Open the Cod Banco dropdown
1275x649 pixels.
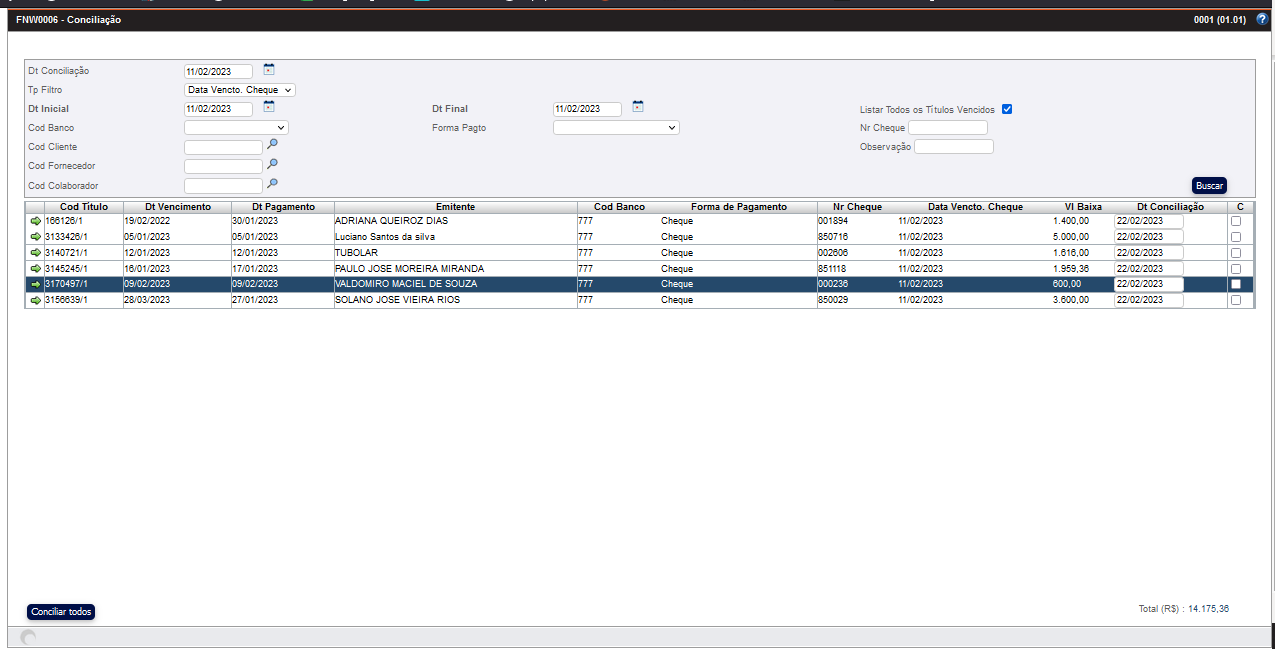pyautogui.click(x=236, y=128)
